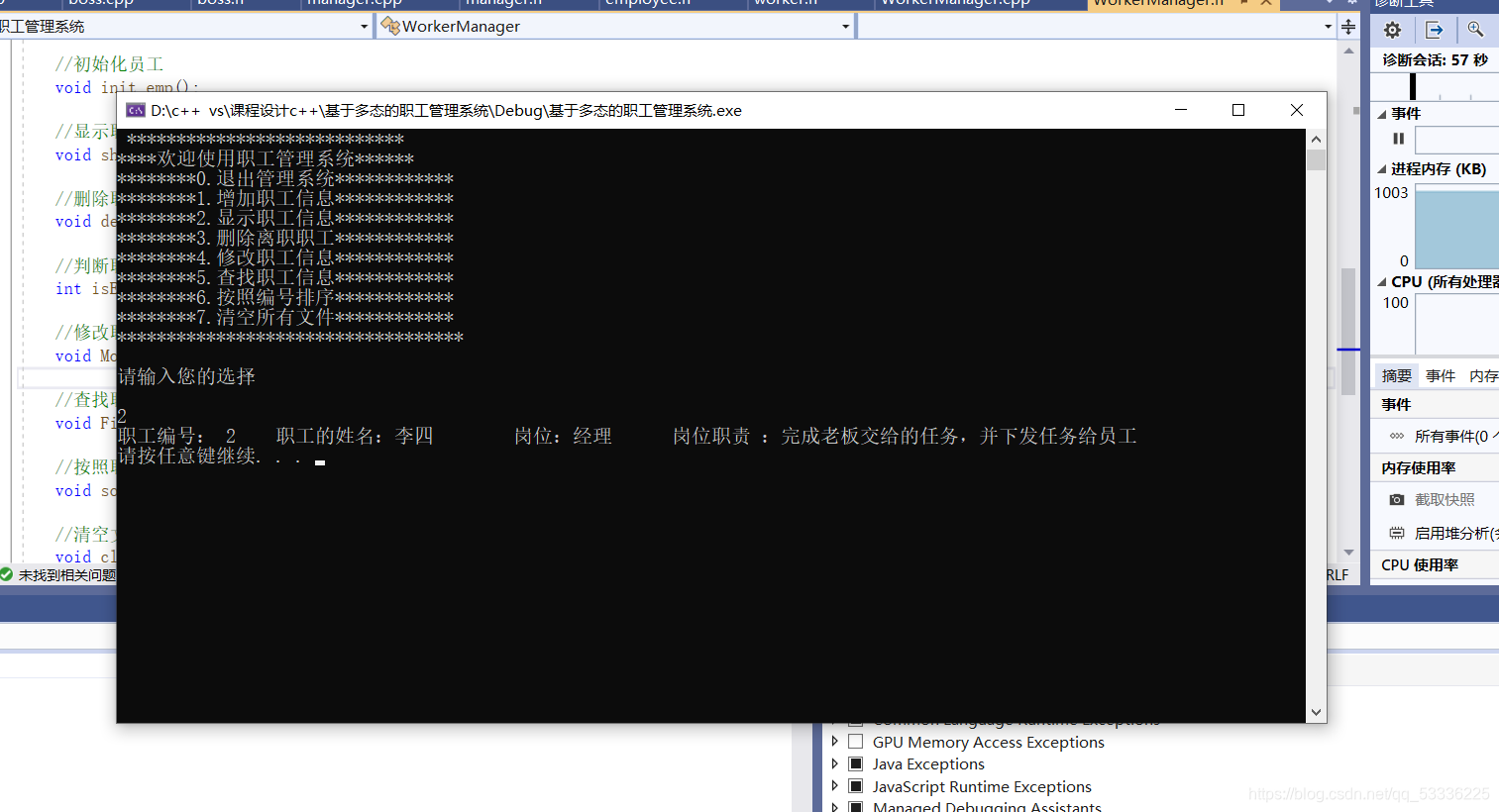Screen dimensions: 1499x812
Task: Expand GPU Memory Access Exceptions node
Action: click(x=834, y=742)
